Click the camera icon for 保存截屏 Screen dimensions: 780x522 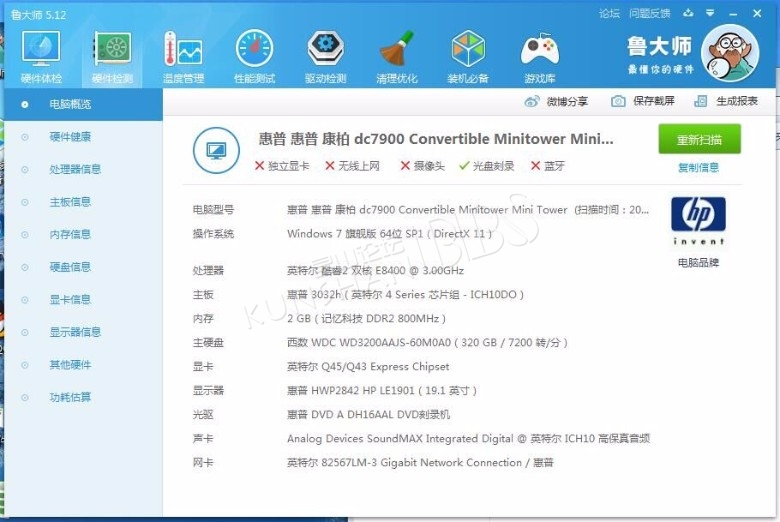(x=618, y=102)
